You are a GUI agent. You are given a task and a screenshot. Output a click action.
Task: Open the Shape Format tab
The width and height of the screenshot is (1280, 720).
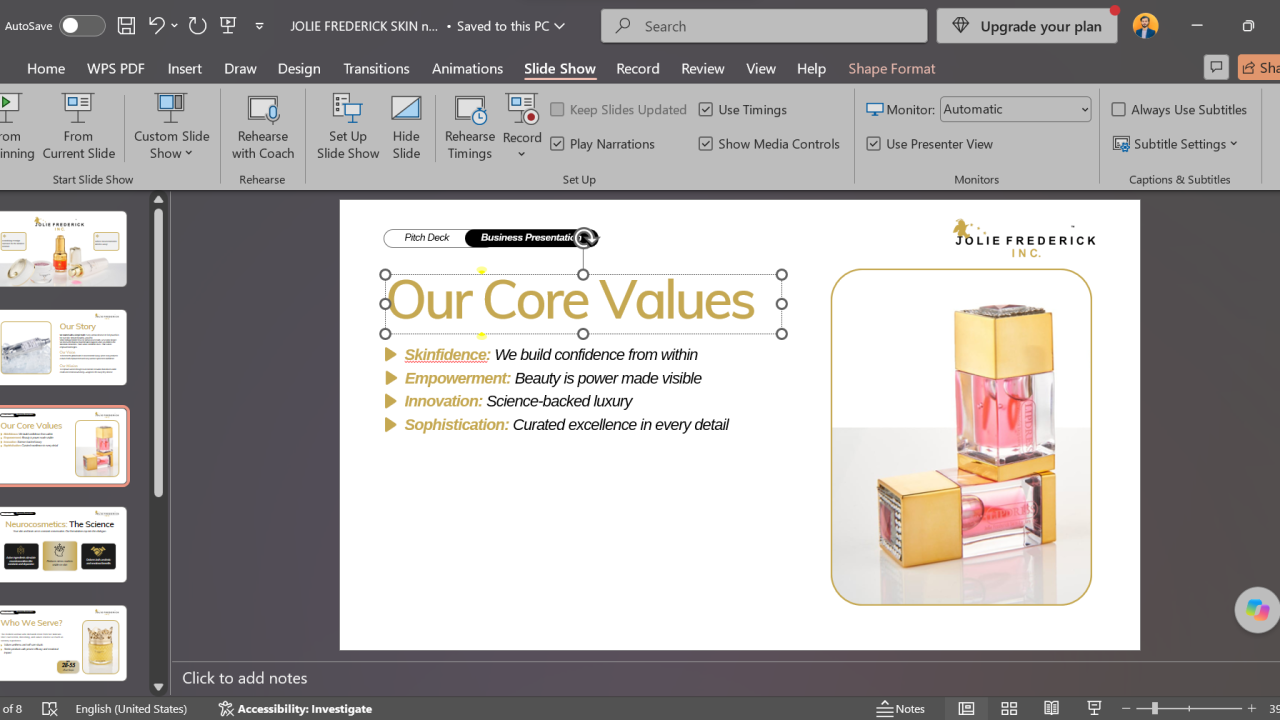tap(892, 68)
